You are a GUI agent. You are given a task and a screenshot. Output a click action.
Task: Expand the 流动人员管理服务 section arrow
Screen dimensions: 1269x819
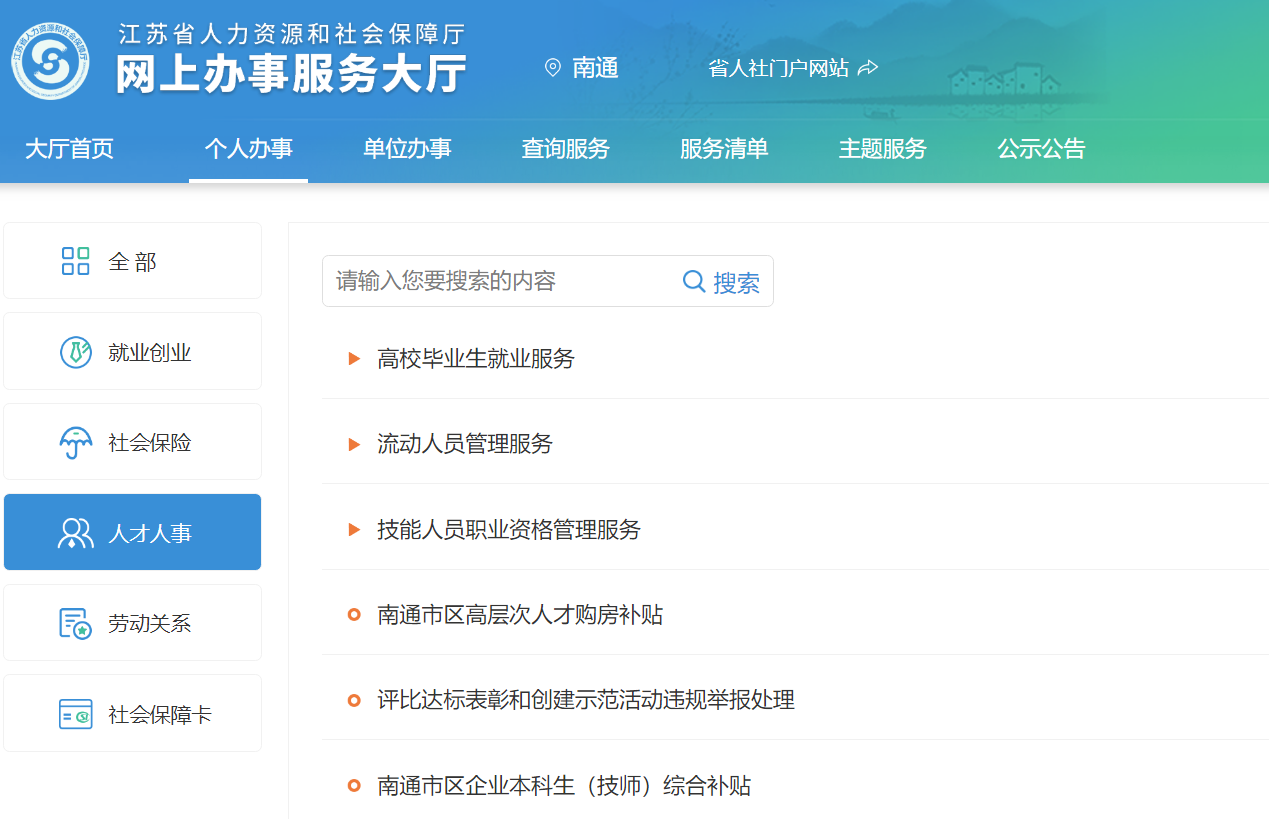pyautogui.click(x=354, y=444)
